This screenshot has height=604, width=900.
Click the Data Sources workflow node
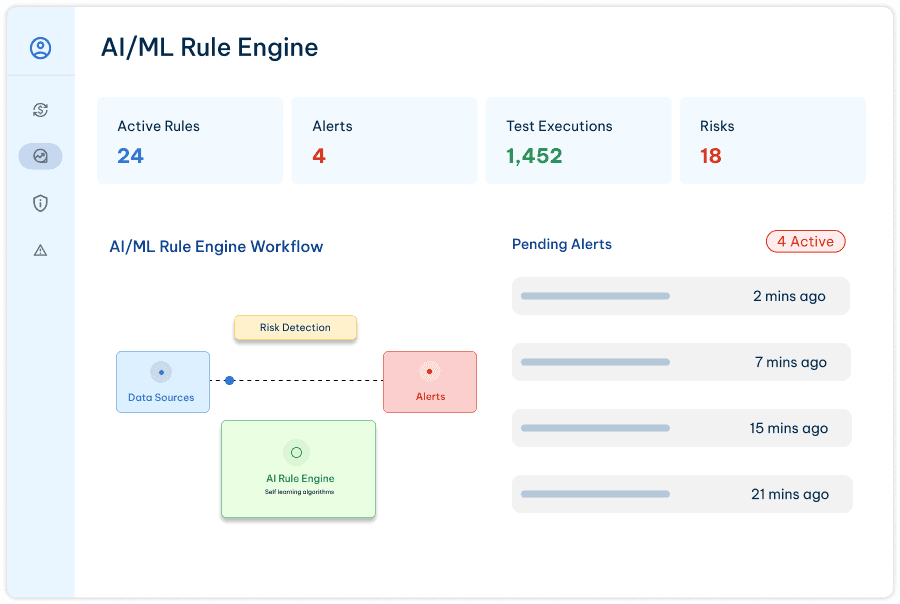click(162, 382)
